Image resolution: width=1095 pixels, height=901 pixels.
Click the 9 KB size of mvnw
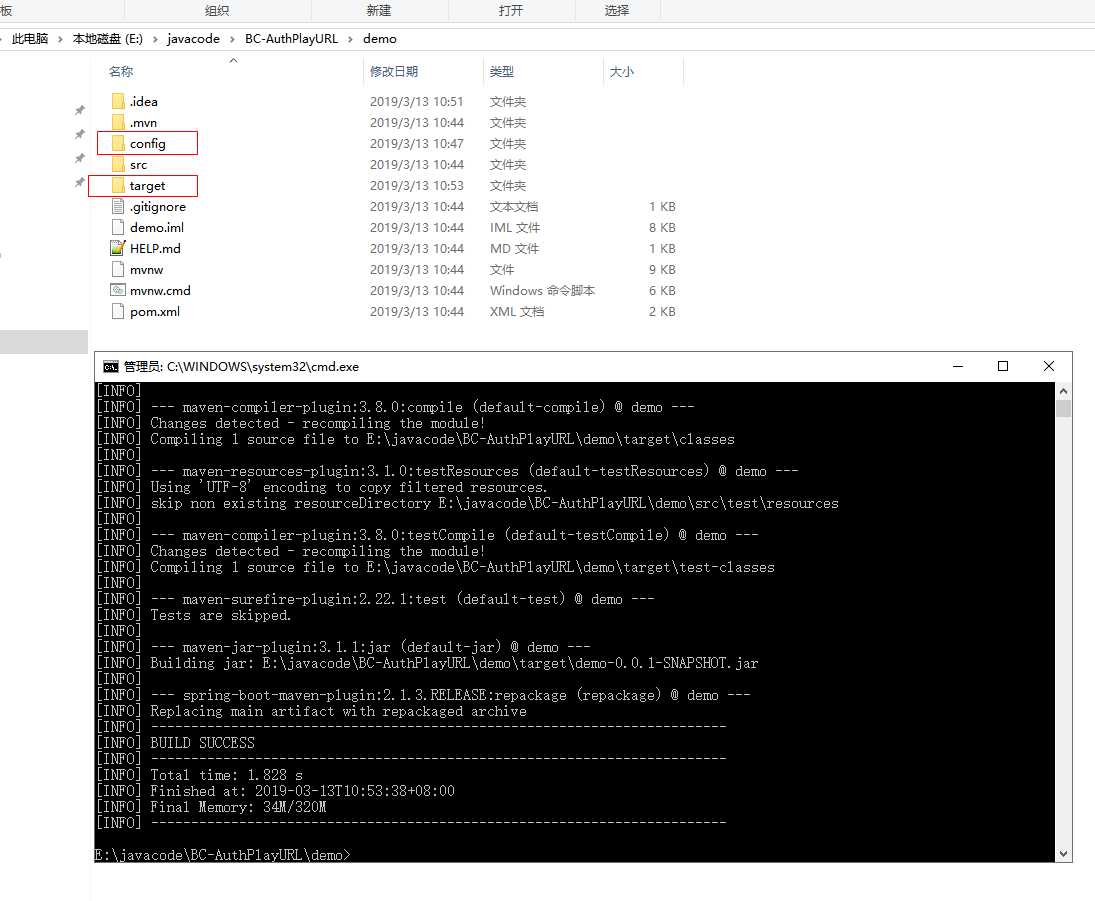click(x=662, y=269)
